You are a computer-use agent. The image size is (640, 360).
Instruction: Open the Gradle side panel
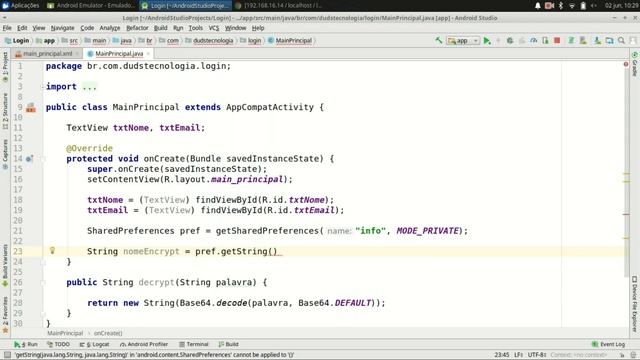coord(635,64)
